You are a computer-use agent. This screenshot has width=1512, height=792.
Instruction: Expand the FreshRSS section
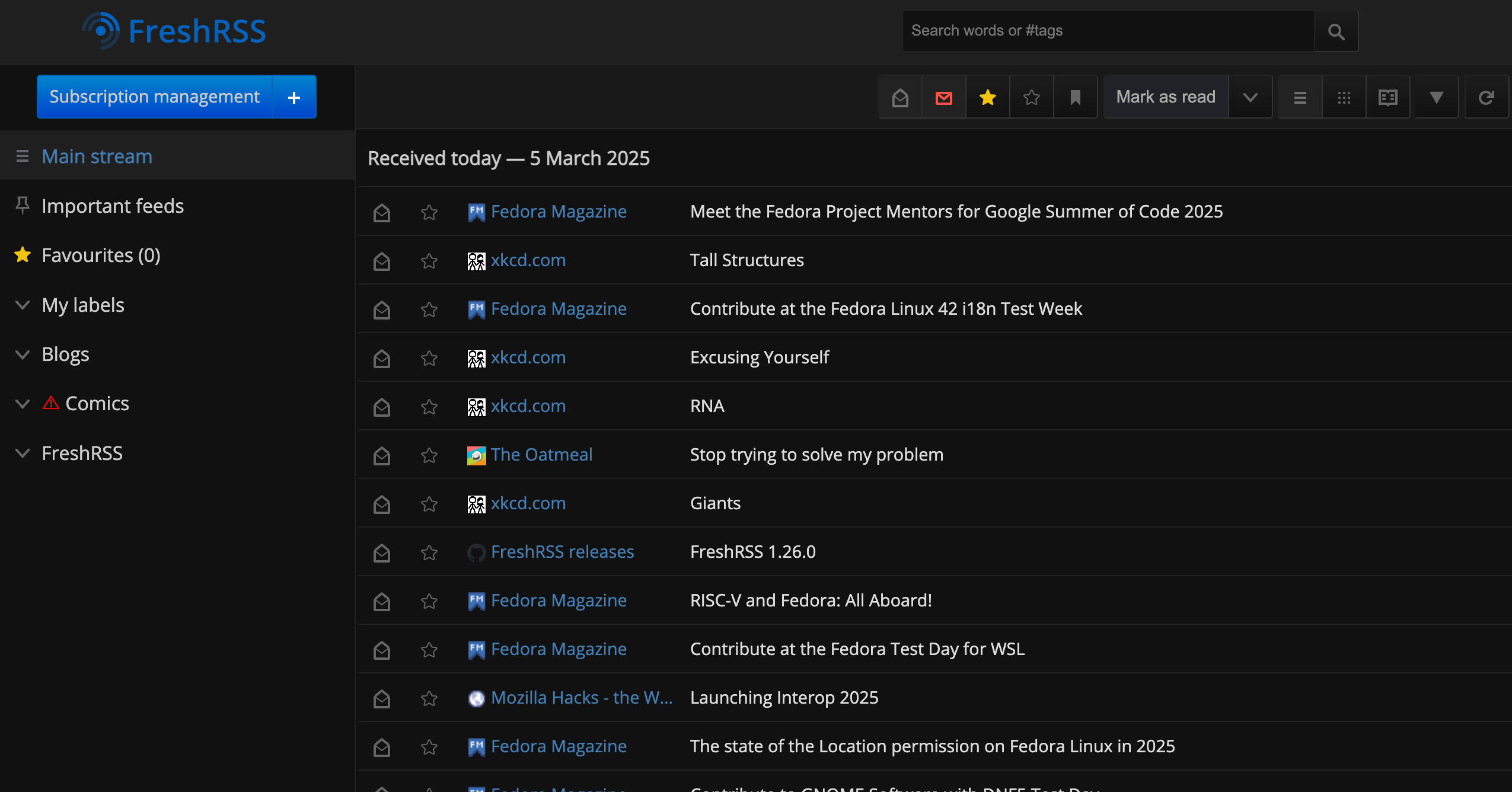point(22,453)
